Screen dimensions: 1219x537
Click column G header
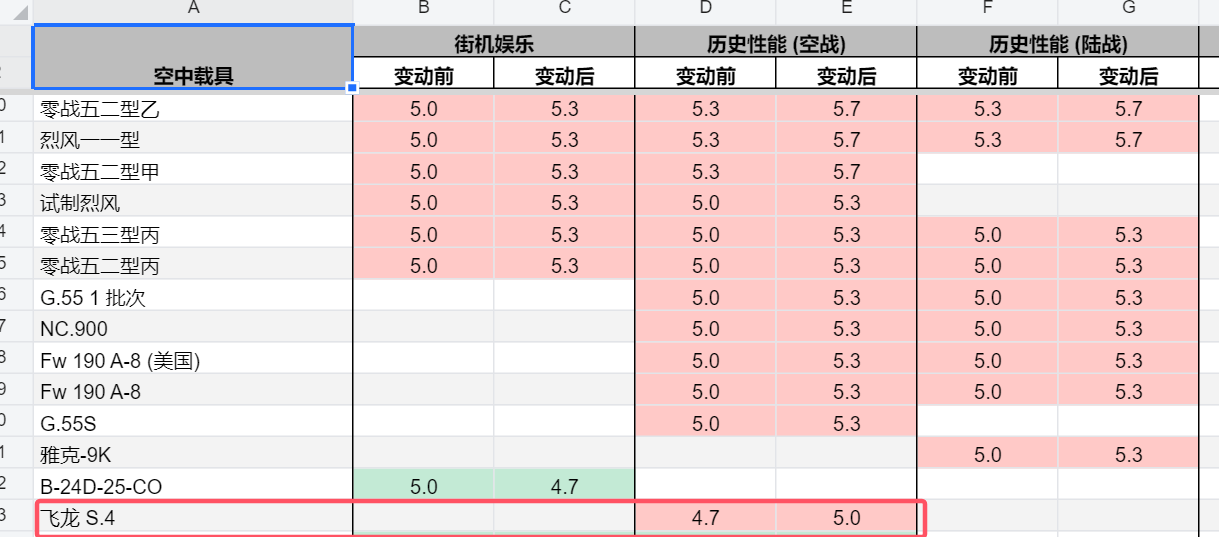pyautogui.click(x=1128, y=9)
